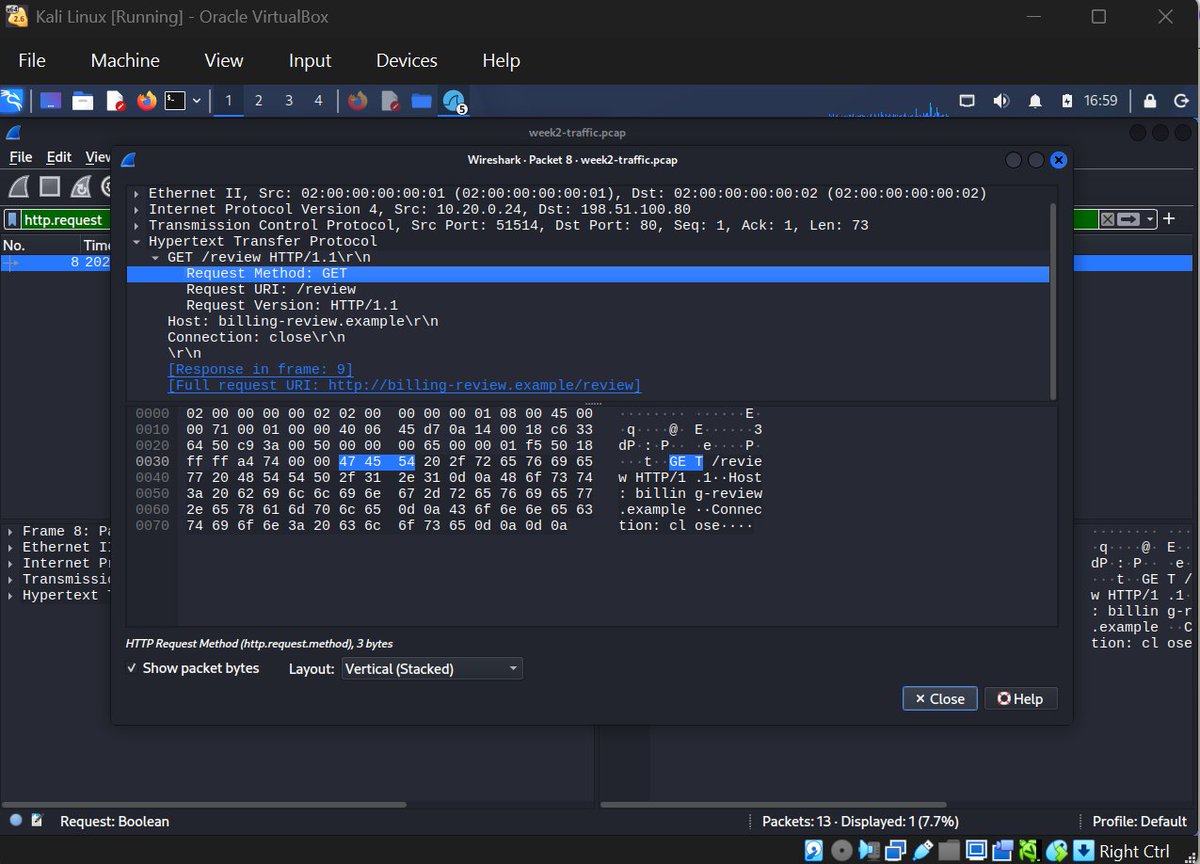Click the power/logout icon in panel
The image size is (1200, 864).
pyautogui.click(x=1181, y=101)
